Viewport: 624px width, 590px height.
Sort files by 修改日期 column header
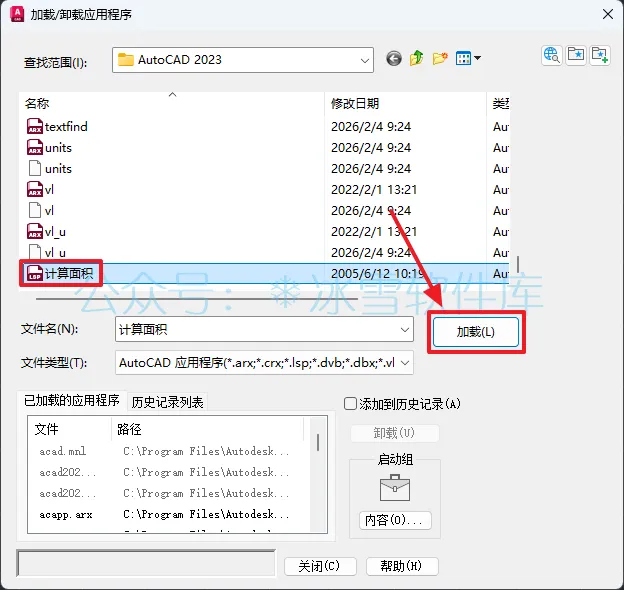point(405,103)
